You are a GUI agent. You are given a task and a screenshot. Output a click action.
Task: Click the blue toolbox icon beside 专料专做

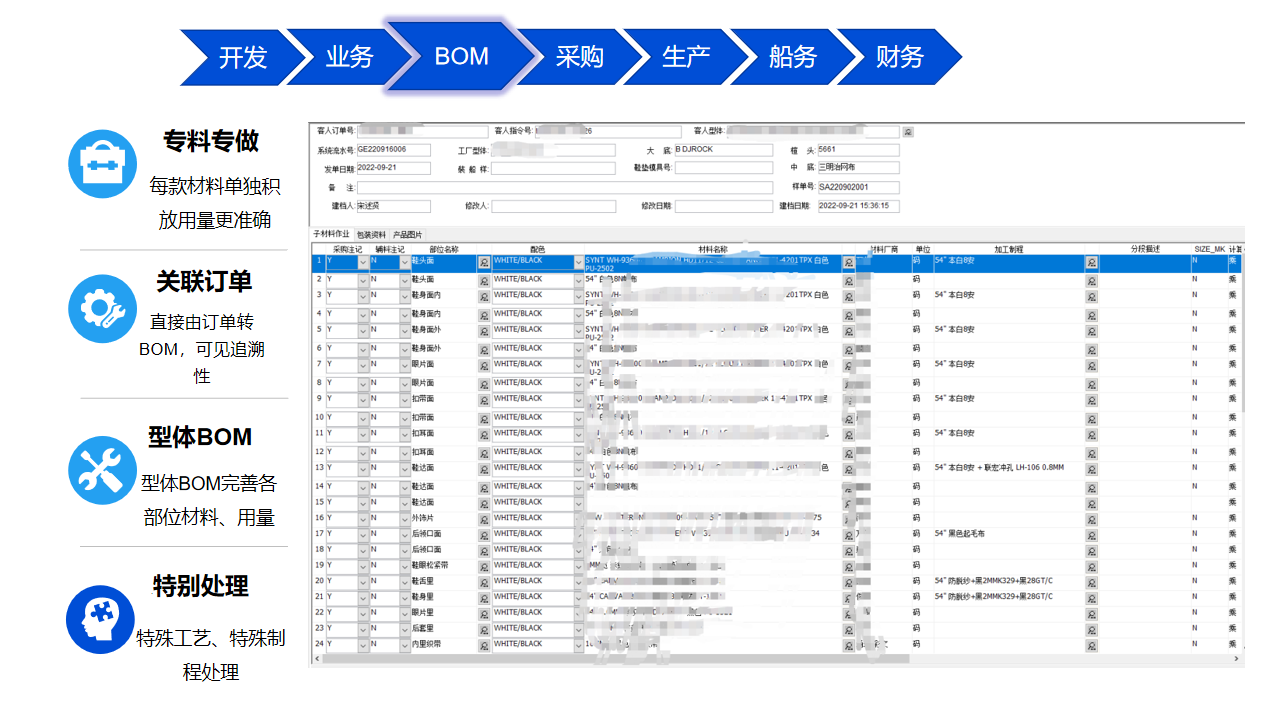tap(102, 164)
